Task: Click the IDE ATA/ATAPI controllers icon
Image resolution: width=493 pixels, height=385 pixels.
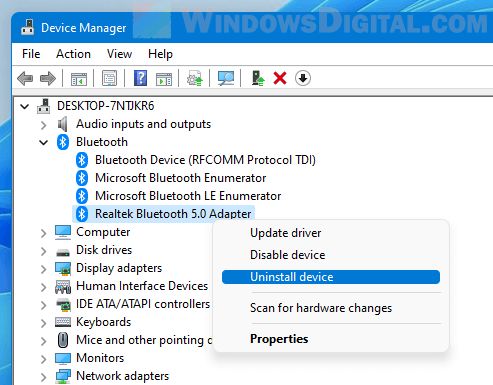Action: [x=63, y=305]
